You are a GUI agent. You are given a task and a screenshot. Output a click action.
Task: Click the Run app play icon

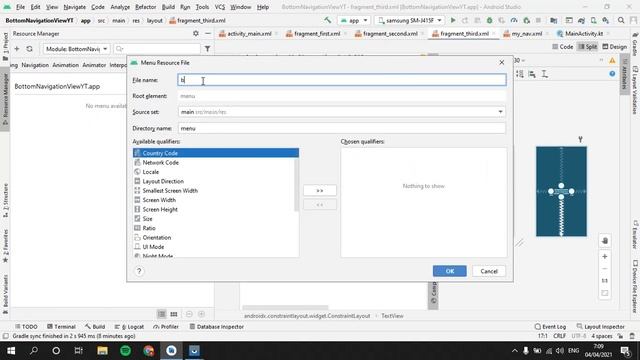pos(453,20)
